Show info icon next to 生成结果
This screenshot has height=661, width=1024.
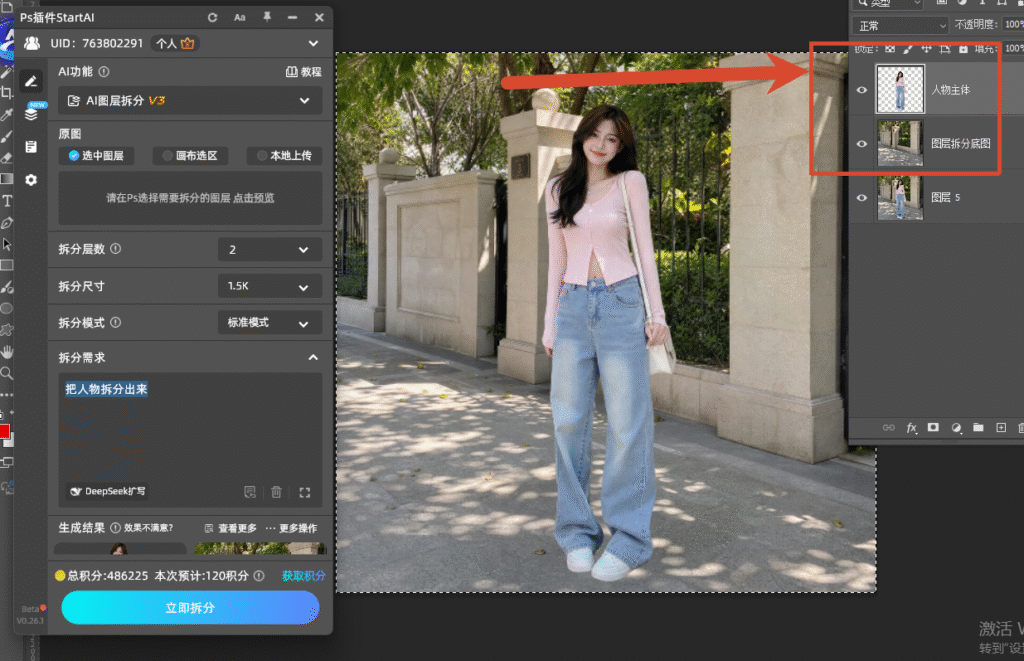pyautogui.click(x=116, y=528)
